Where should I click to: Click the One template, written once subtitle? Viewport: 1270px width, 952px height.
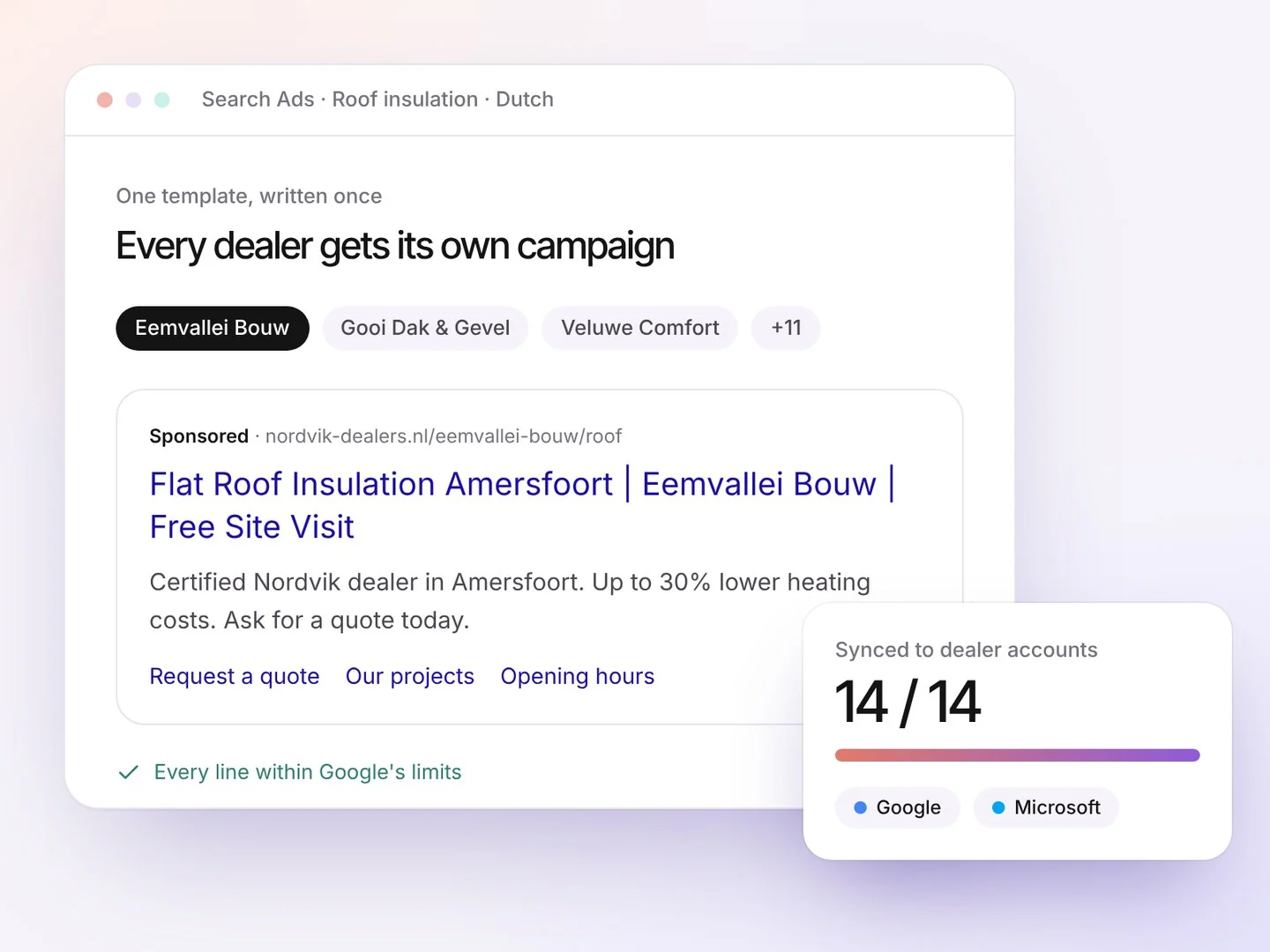tap(249, 196)
